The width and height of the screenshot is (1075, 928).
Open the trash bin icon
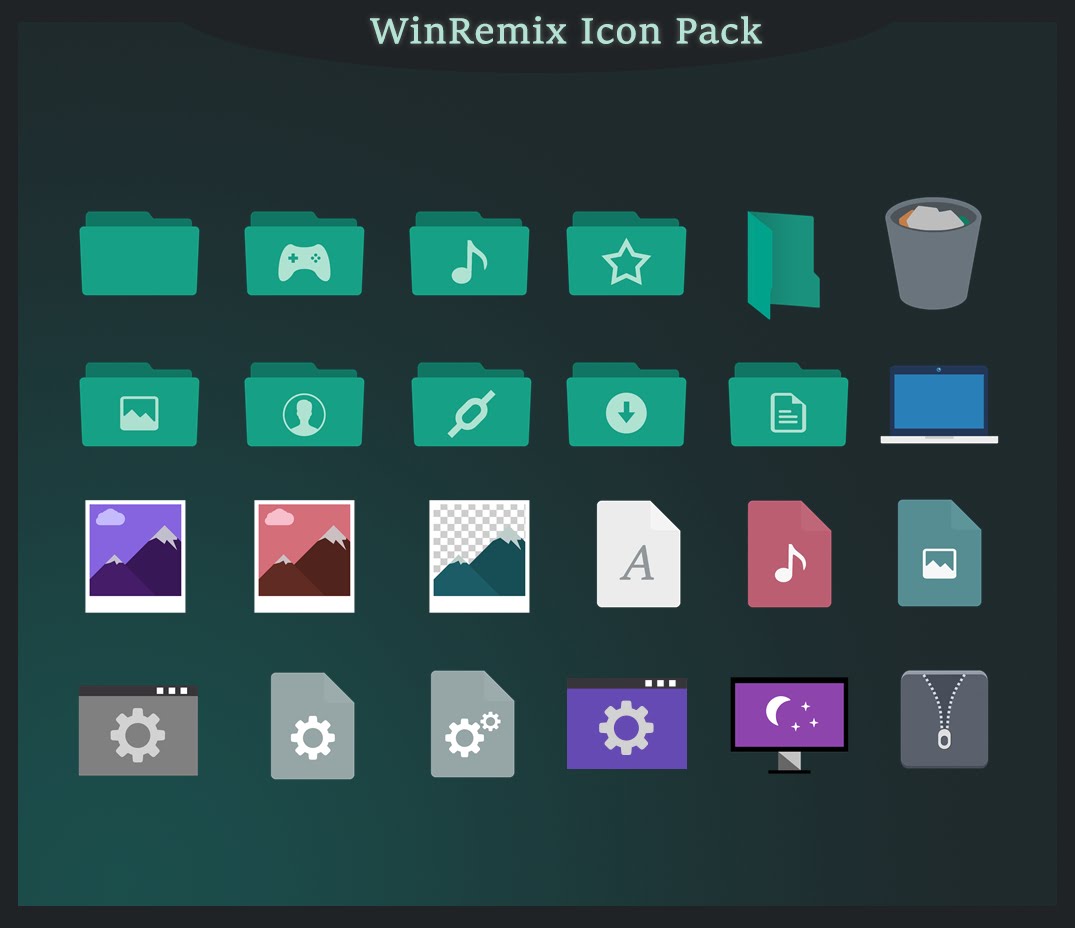coord(935,252)
